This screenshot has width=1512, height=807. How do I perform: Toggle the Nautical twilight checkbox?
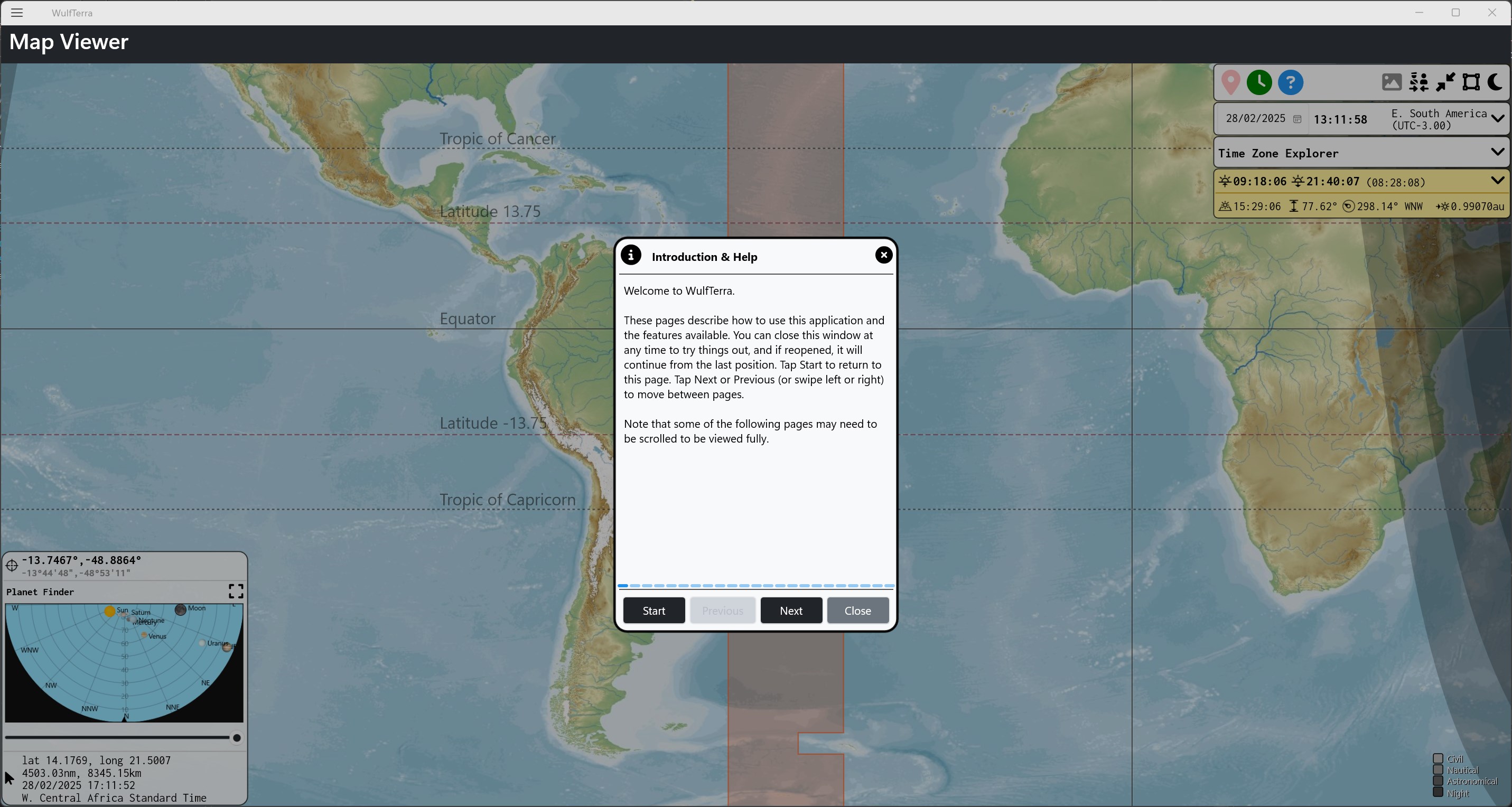coord(1438,770)
